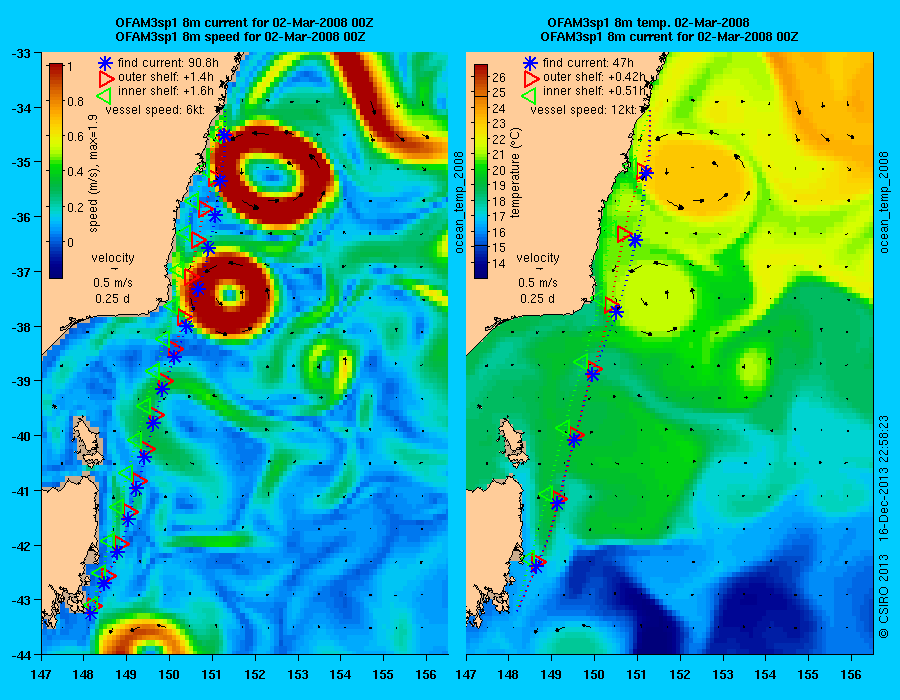Screen dimensions: 900x700
Task: Click the 'find current: 47h' legend text
Action: (588, 63)
